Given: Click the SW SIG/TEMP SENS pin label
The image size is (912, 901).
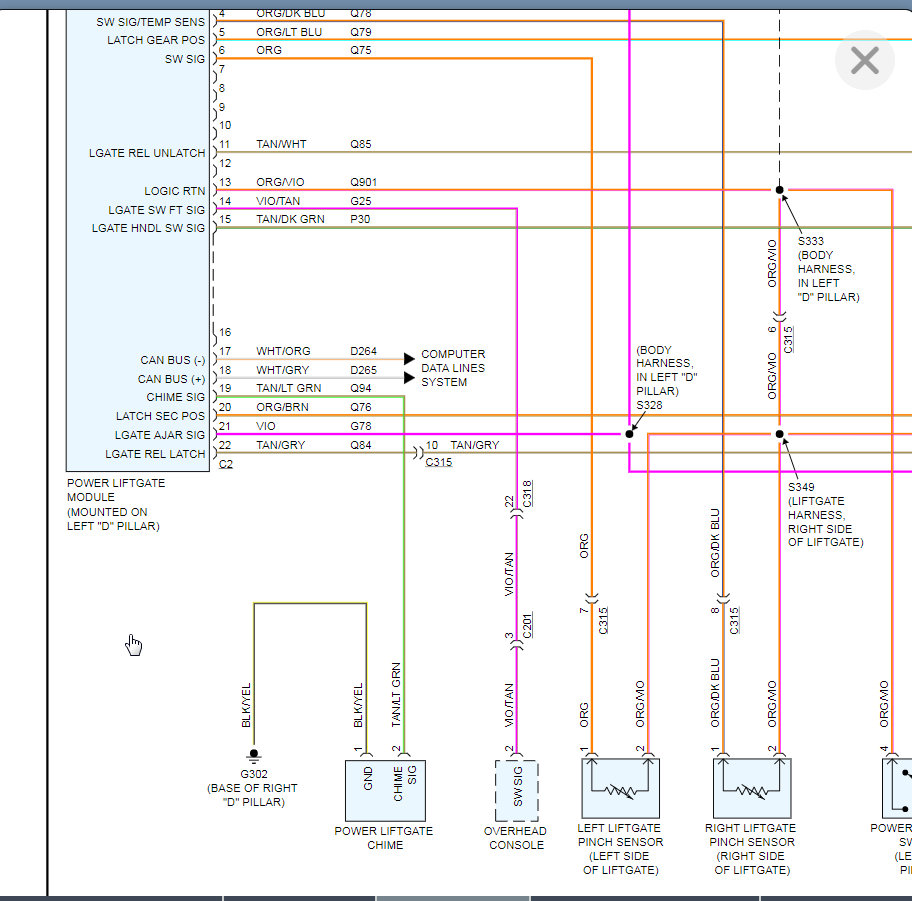Looking at the screenshot, I should [151, 22].
